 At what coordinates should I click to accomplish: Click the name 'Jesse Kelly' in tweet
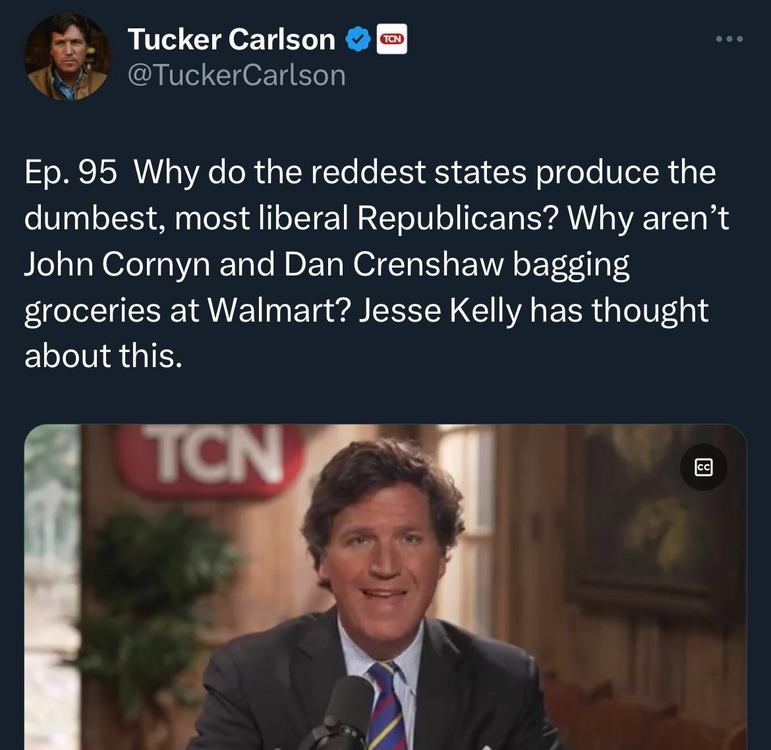click(440, 310)
